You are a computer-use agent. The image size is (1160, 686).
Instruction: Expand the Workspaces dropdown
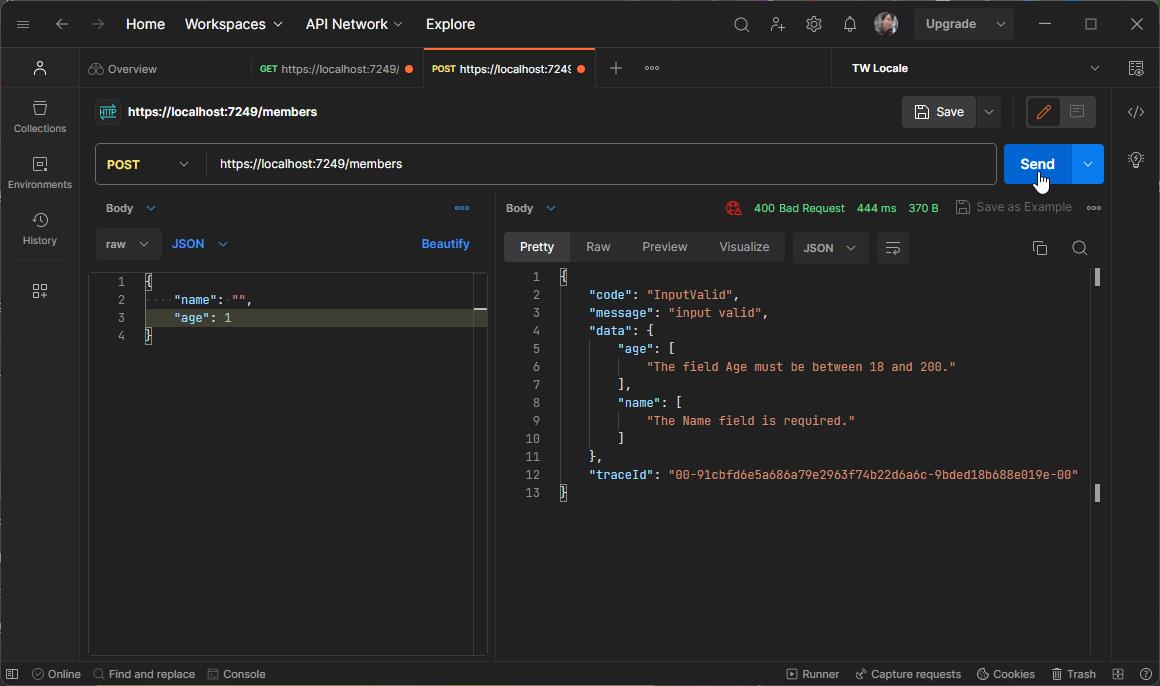[234, 24]
